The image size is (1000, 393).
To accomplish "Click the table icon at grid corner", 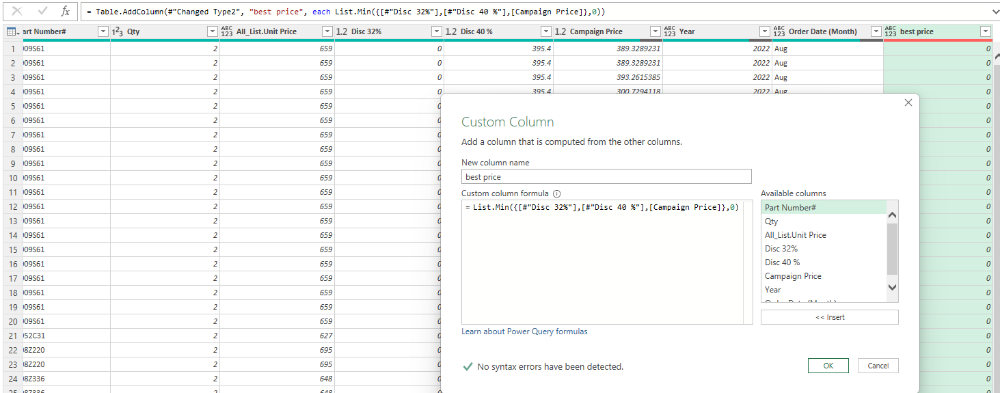I will coord(11,31).
